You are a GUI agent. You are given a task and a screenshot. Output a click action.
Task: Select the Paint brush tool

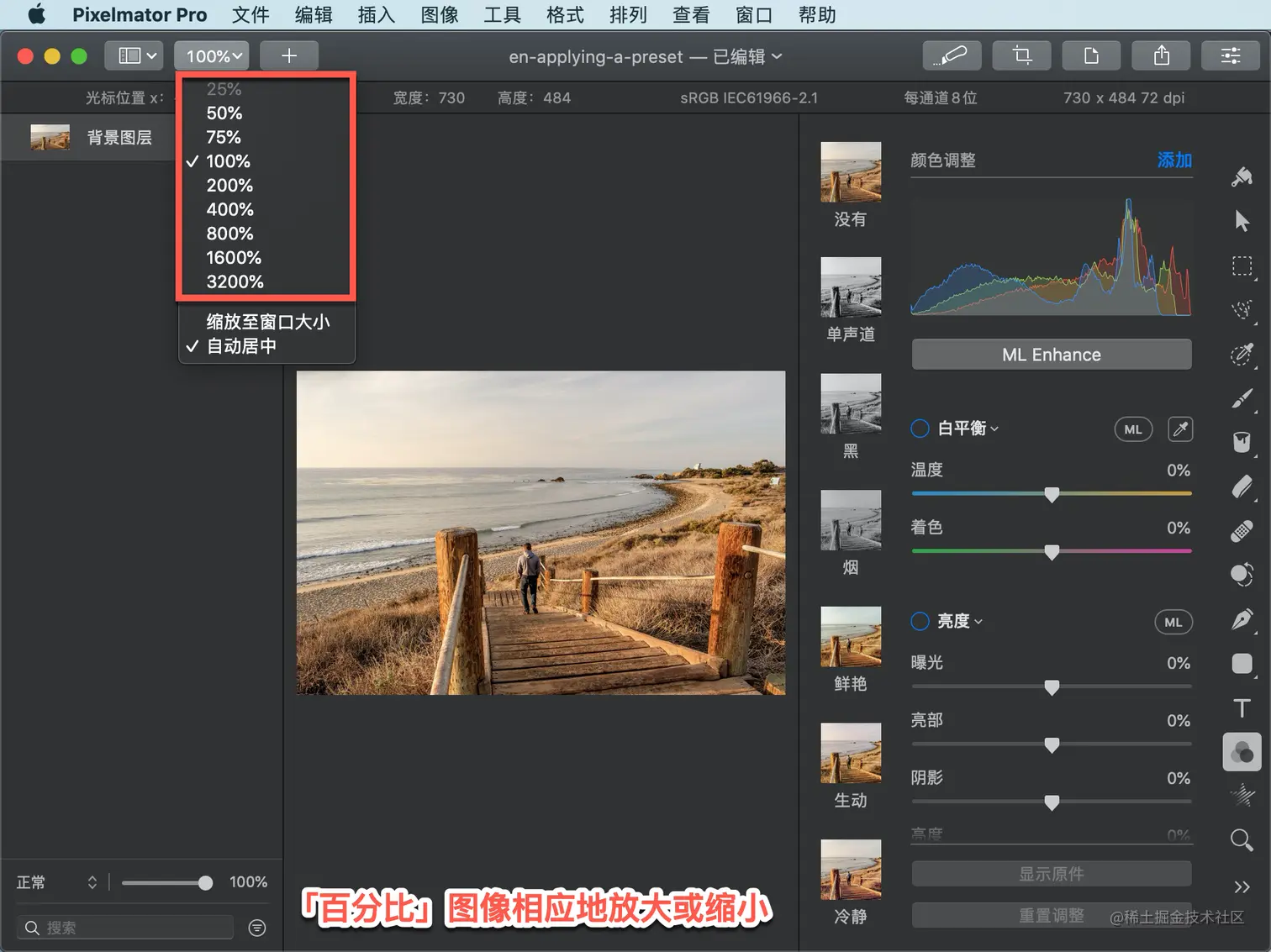coord(1242,398)
